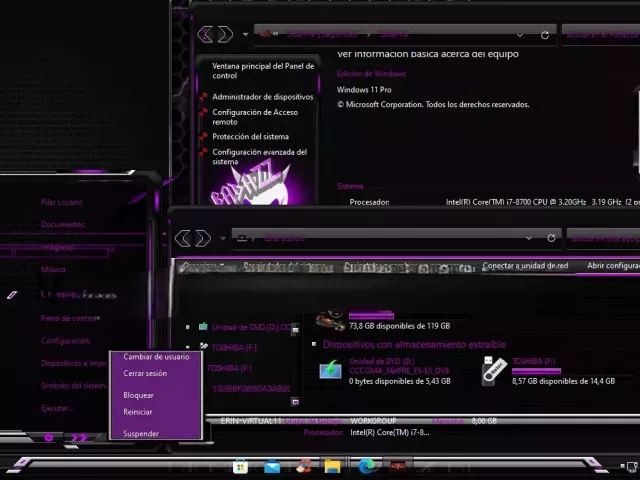Open recent locations dropdown in Sistema window
Screen dimensions: 640x480
tap(245, 35)
